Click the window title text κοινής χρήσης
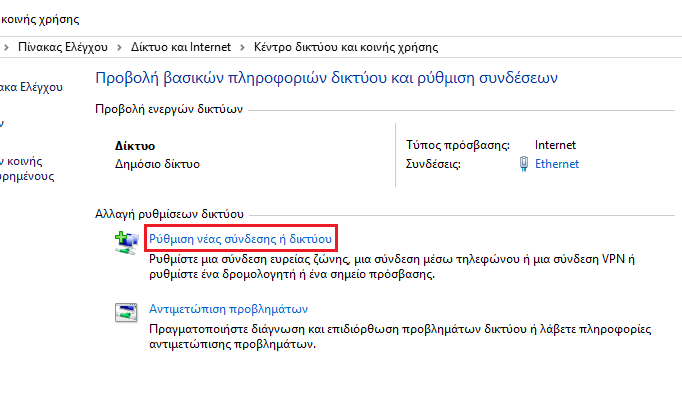This screenshot has height=405, width=682. (x=40, y=19)
